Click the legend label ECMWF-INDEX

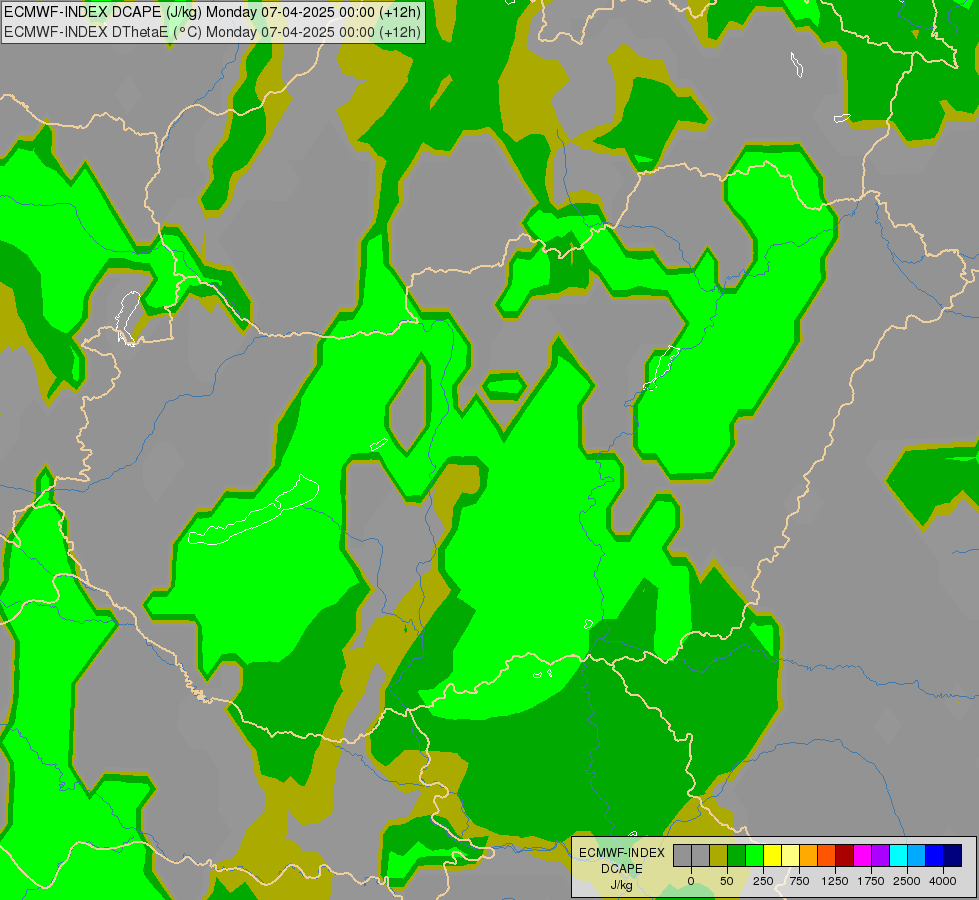622,853
